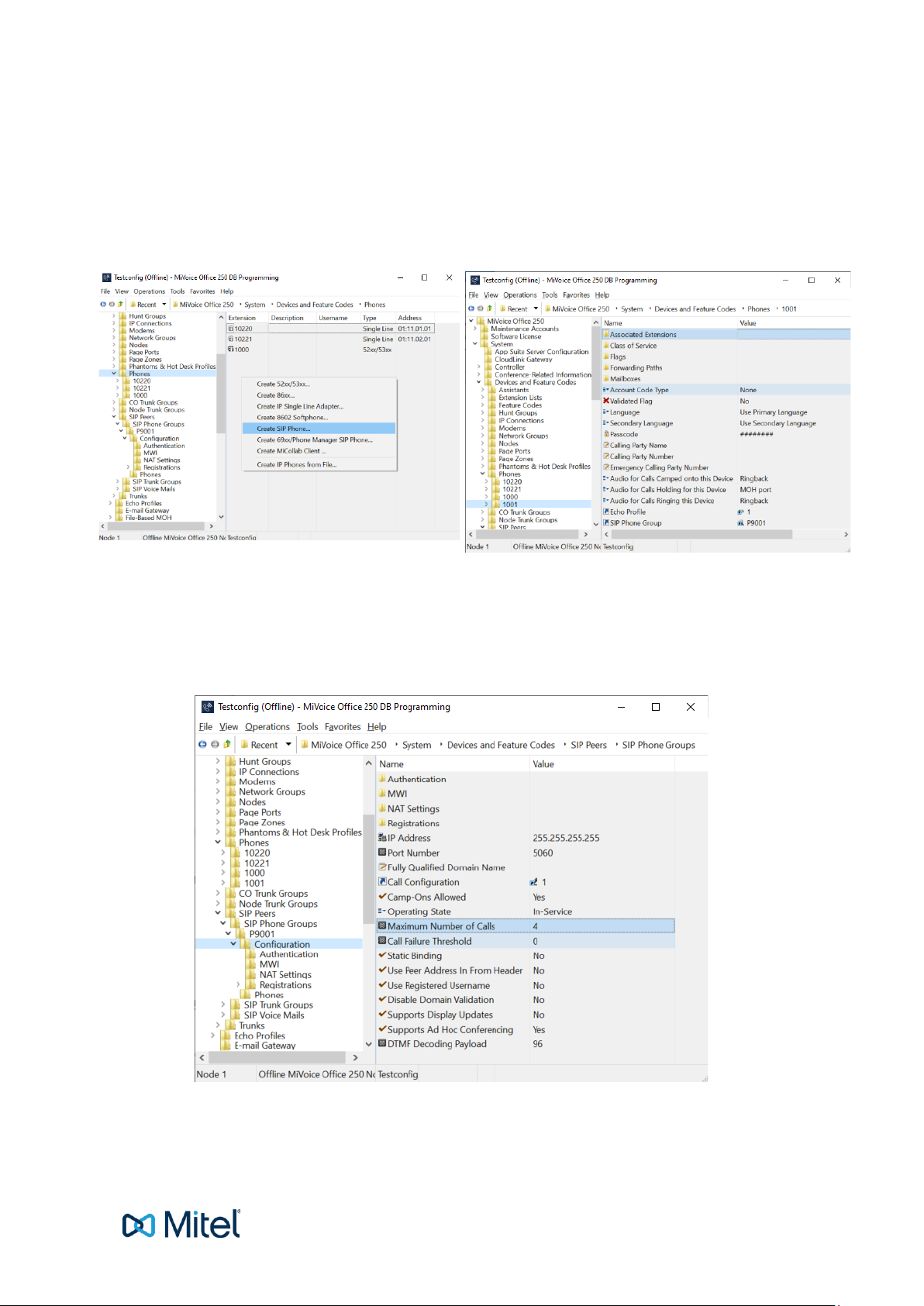Open the Favorites menu in the SIP Phone Groups window
This screenshot has width=924, height=1306.
click(x=343, y=727)
